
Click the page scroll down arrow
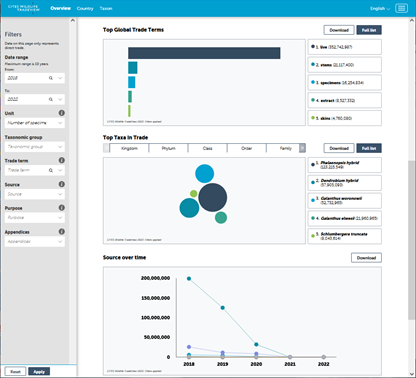(x=411, y=374)
